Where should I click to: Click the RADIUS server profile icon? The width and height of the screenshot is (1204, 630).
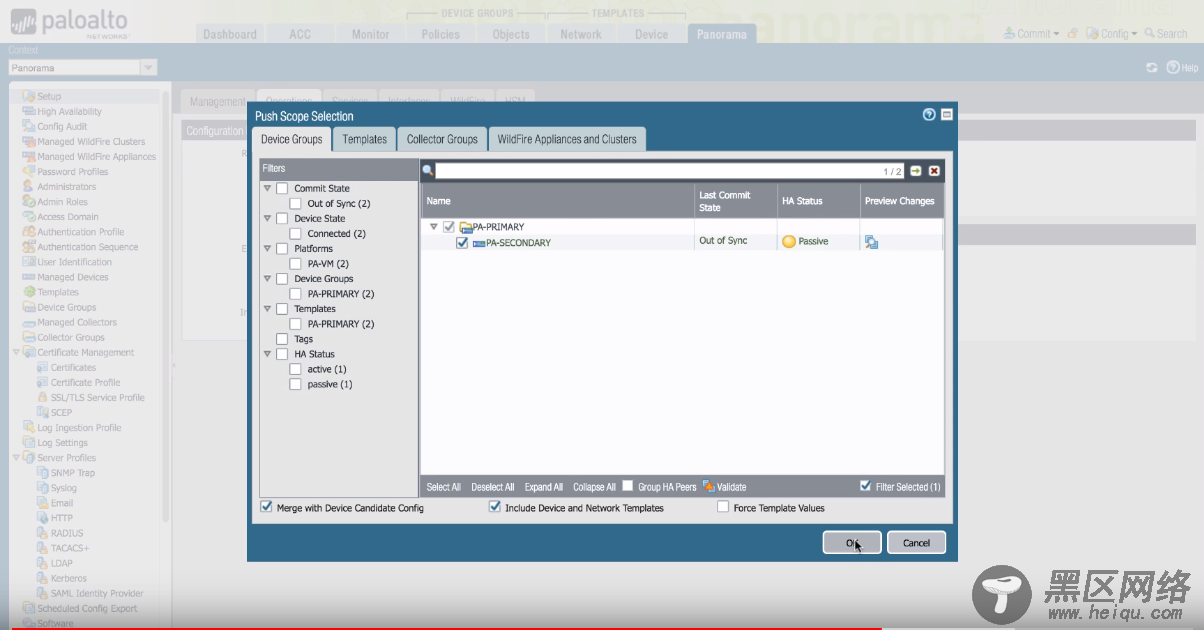click(x=42, y=533)
